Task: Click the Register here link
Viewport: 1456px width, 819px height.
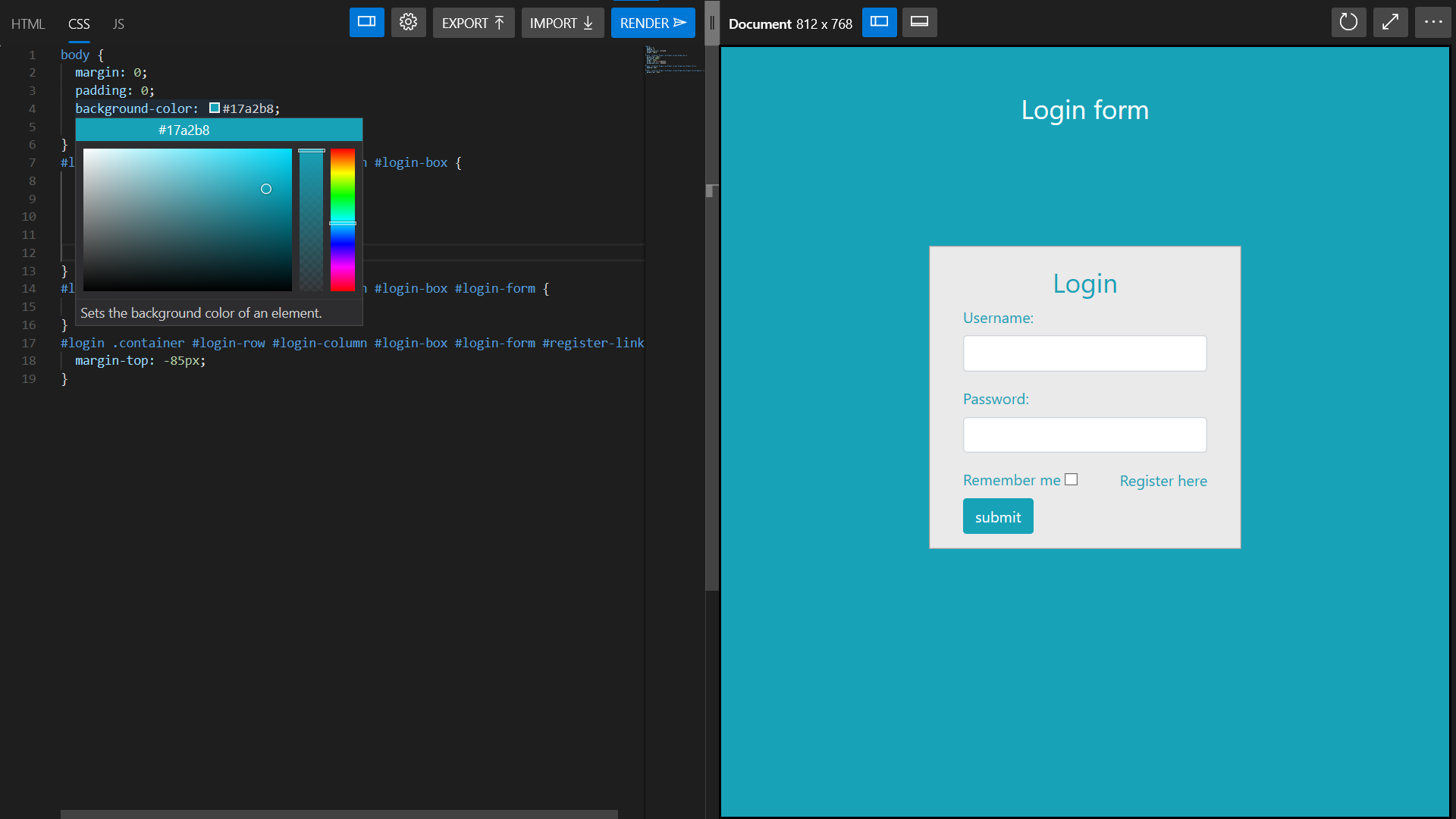Action: point(1163,481)
